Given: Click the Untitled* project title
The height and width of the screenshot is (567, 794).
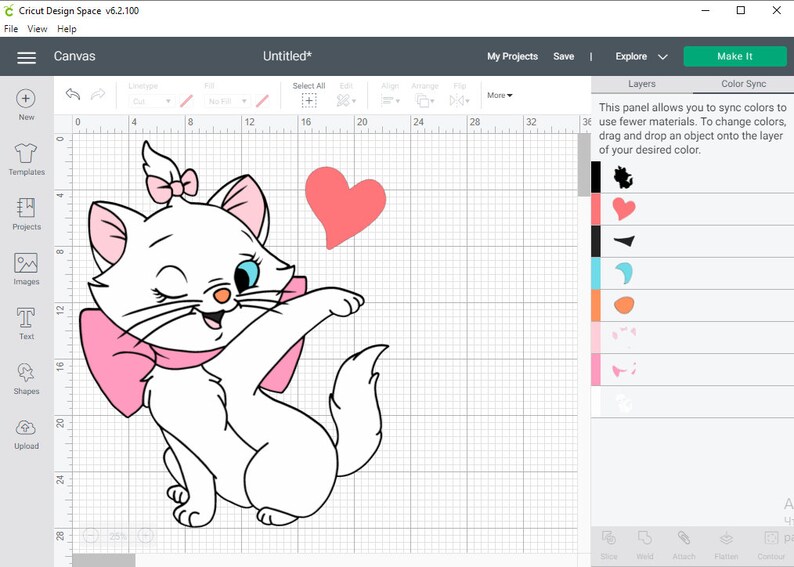Looking at the screenshot, I should point(287,56).
